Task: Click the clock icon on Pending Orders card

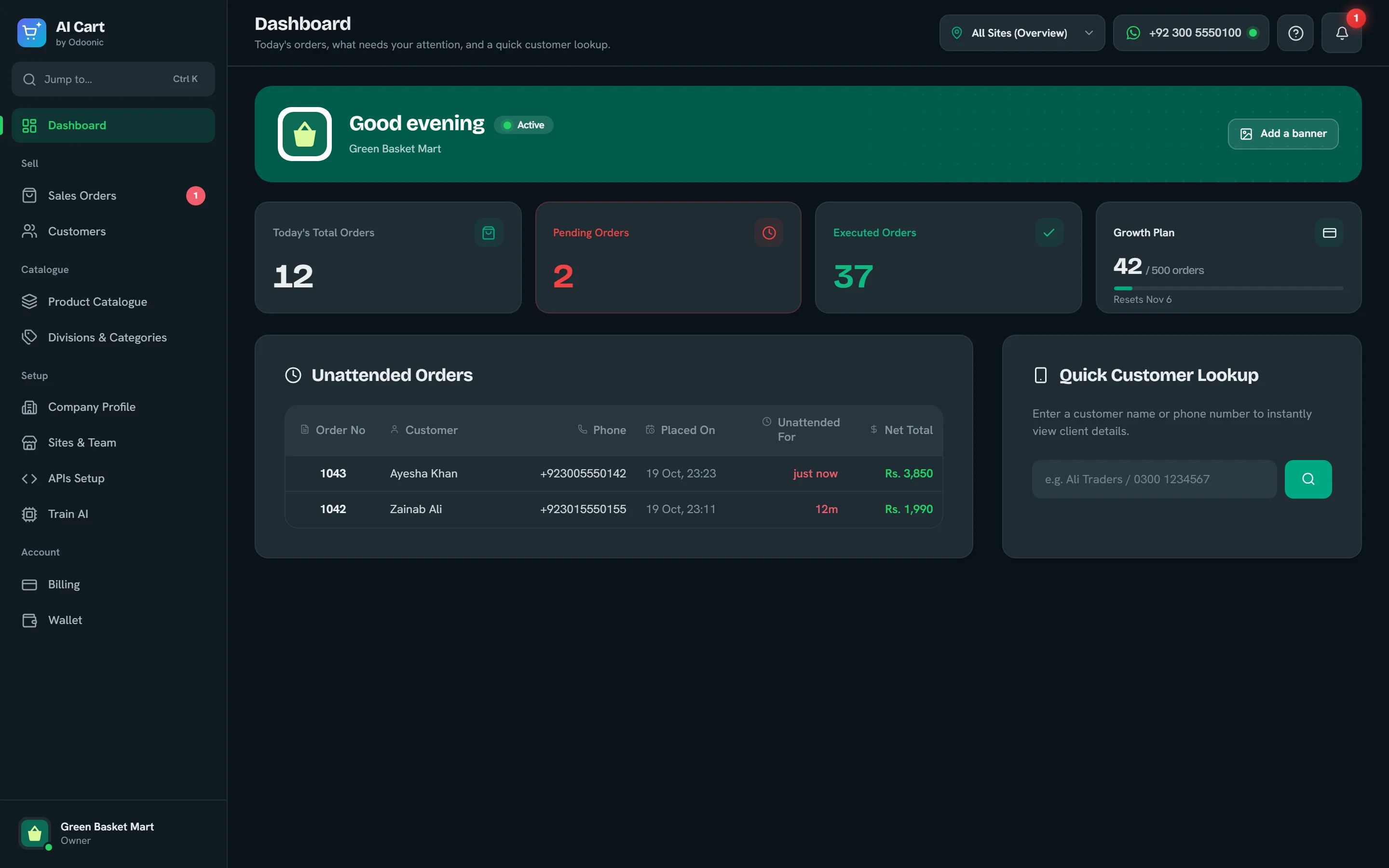Action: 769,232
